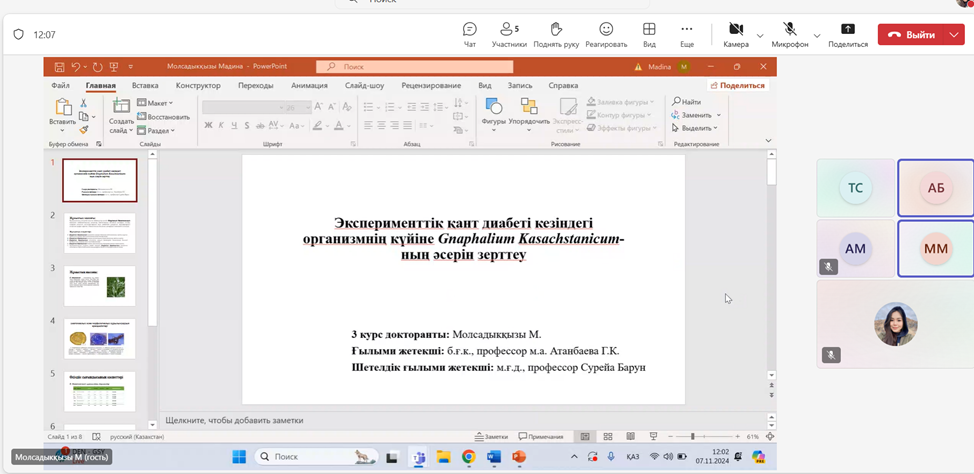This screenshot has height=474, width=974.
Task: Unmute the microphone in Teams
Action: point(790,35)
